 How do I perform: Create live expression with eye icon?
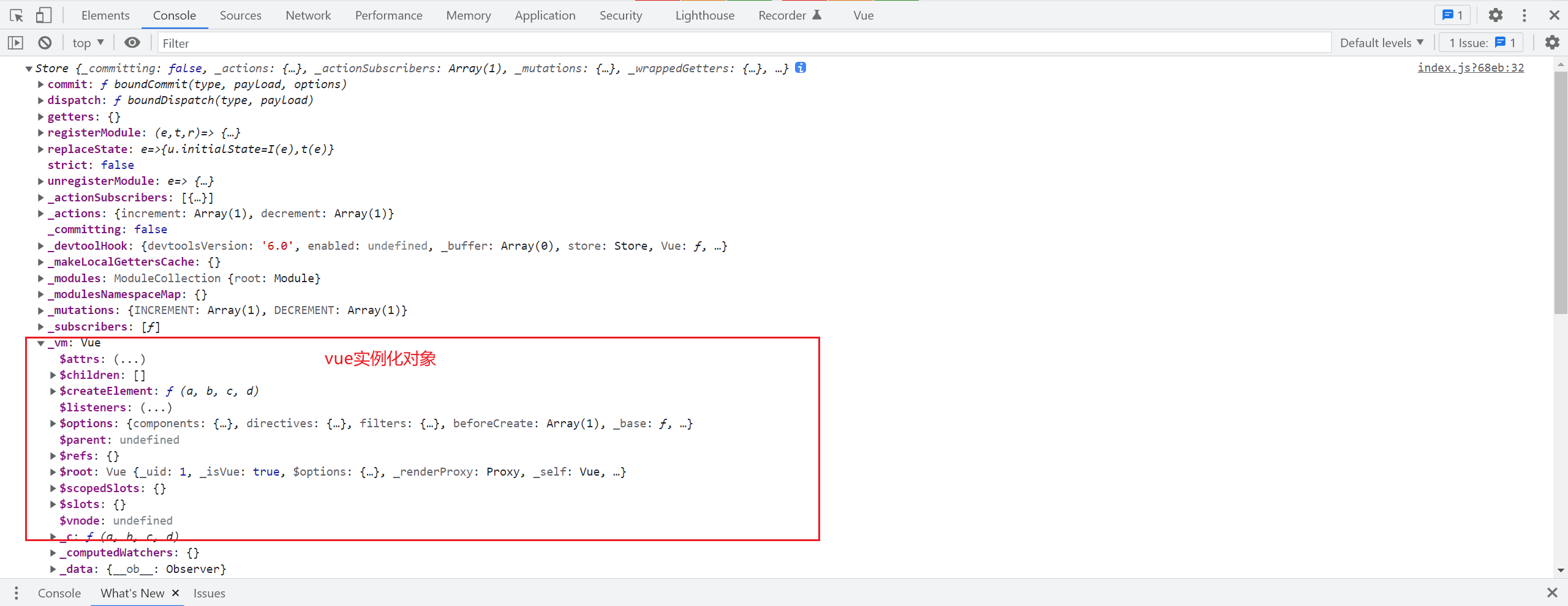click(x=132, y=43)
